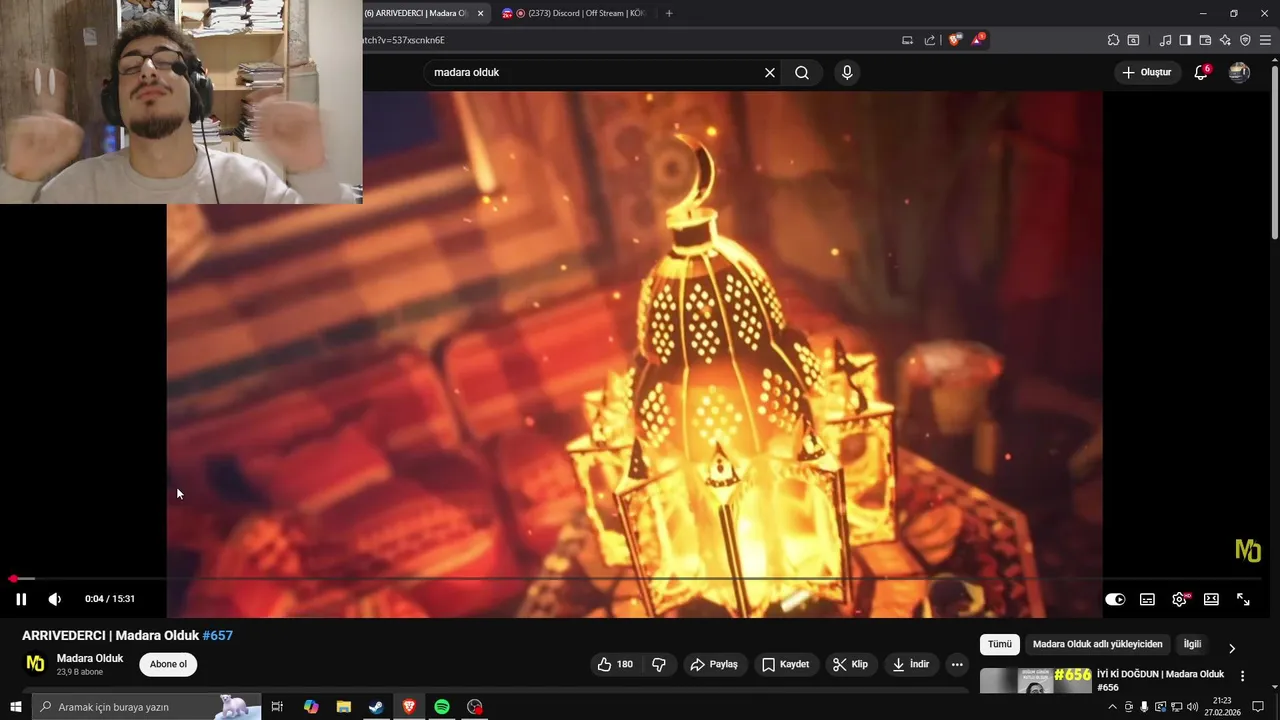Viewport: 1280px width, 720px height.
Task: Launch Steam from the taskbar
Action: [x=376, y=707]
